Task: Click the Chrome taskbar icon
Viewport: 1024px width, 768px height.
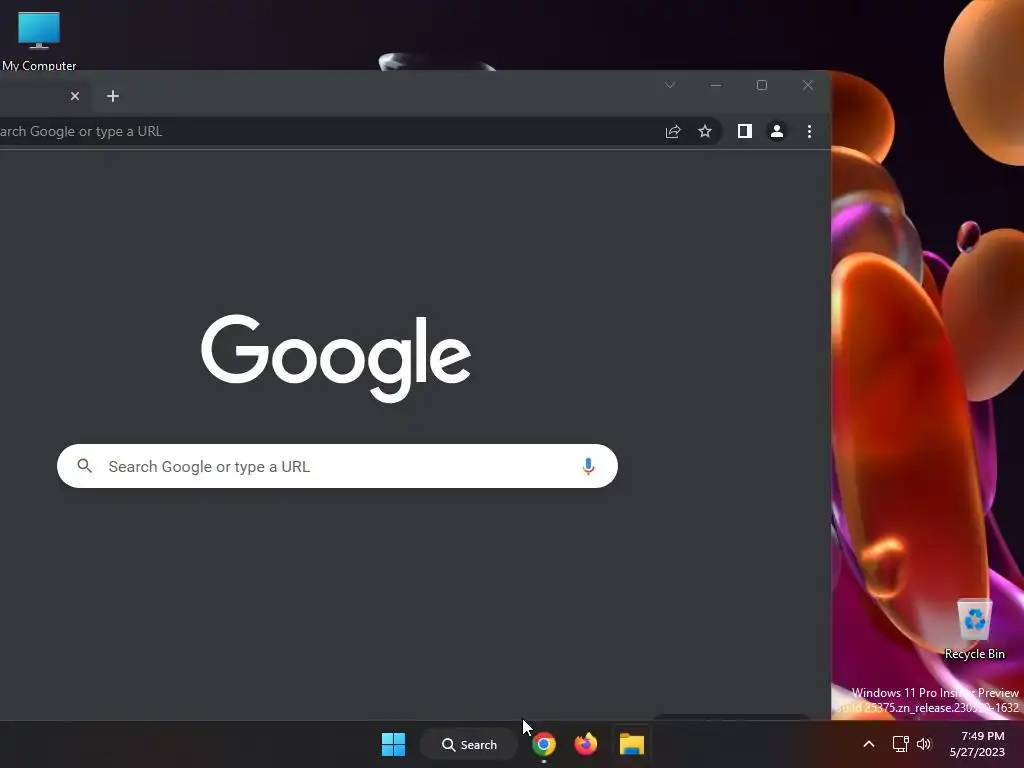Action: pyautogui.click(x=544, y=744)
